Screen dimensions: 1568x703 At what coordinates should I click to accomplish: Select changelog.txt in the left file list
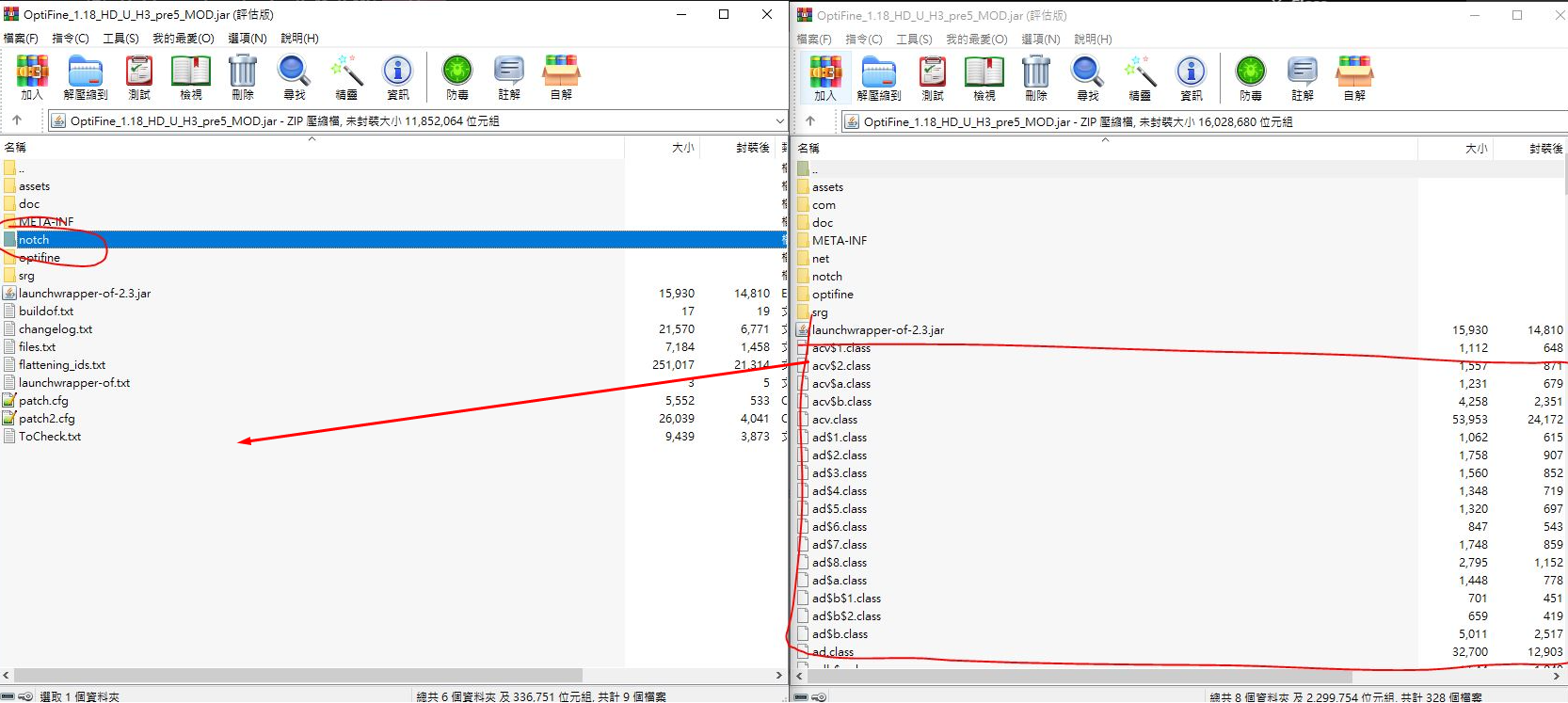[x=56, y=329]
